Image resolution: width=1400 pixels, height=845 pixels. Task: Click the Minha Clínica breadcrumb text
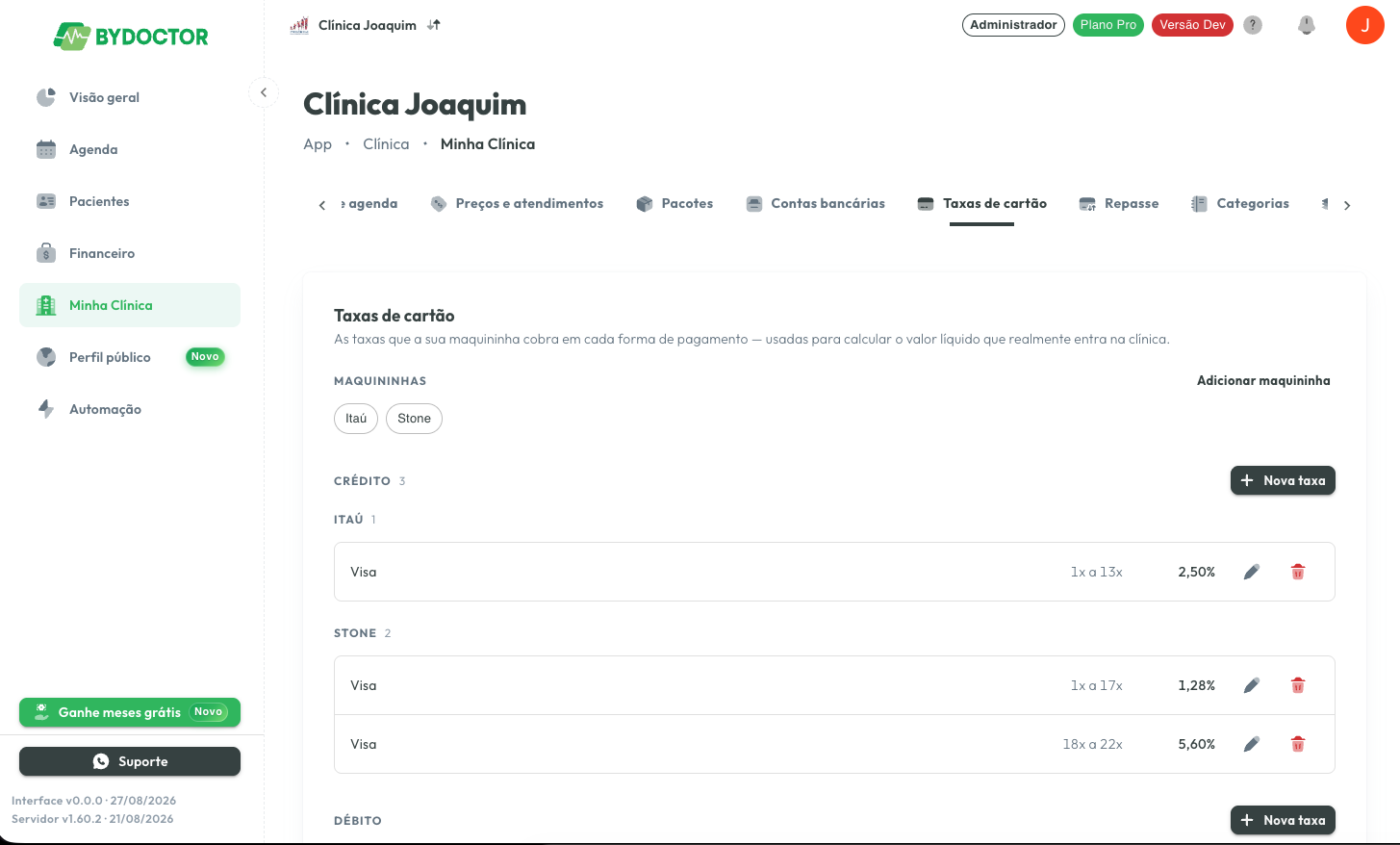(x=488, y=144)
